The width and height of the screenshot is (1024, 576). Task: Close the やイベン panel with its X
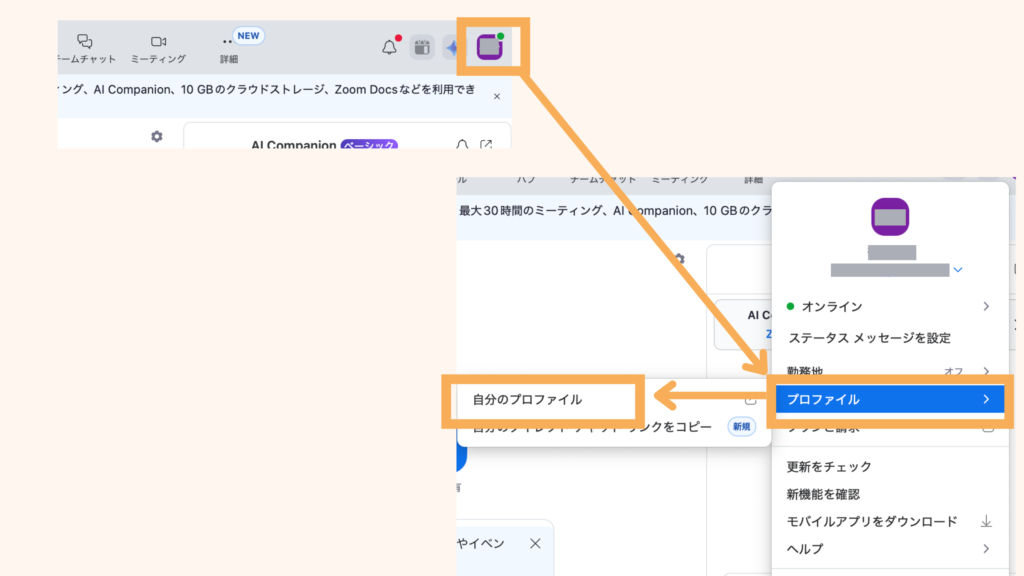[x=534, y=544]
